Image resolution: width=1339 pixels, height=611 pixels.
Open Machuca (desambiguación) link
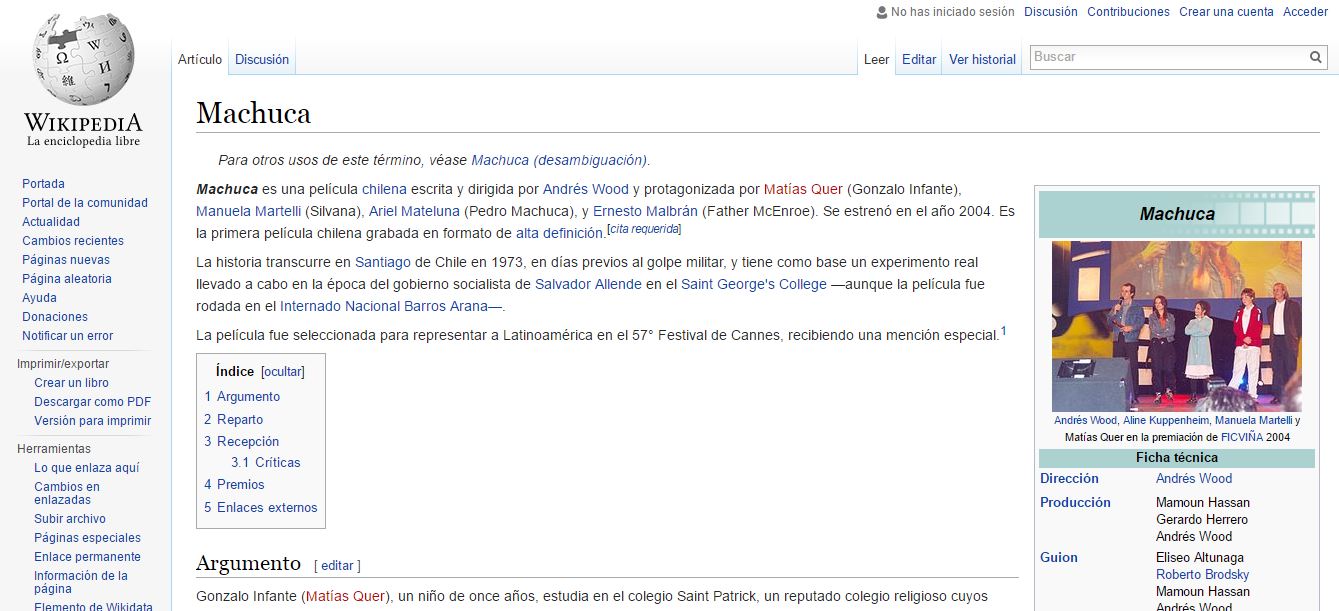tap(559, 160)
